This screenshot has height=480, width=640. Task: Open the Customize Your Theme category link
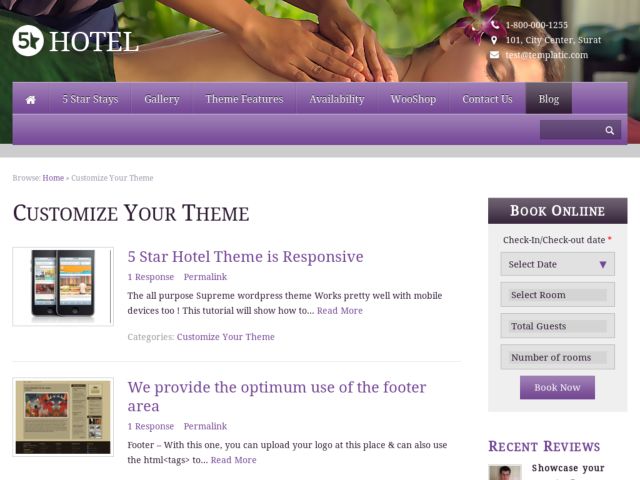[x=226, y=337]
